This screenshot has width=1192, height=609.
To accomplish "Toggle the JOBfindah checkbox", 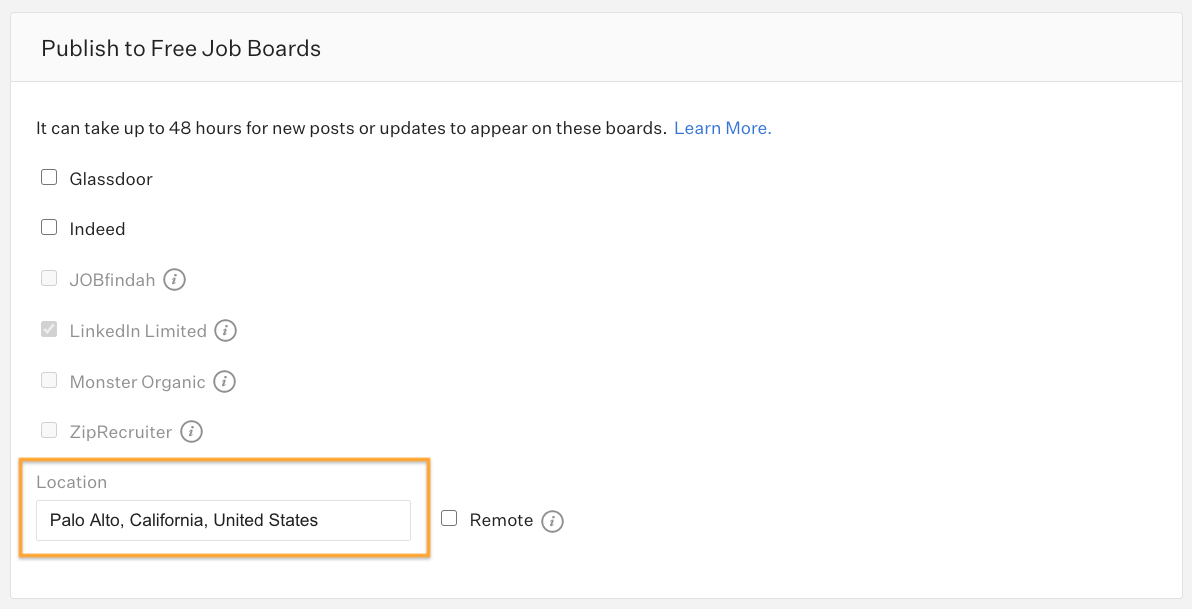I will pos(49,278).
